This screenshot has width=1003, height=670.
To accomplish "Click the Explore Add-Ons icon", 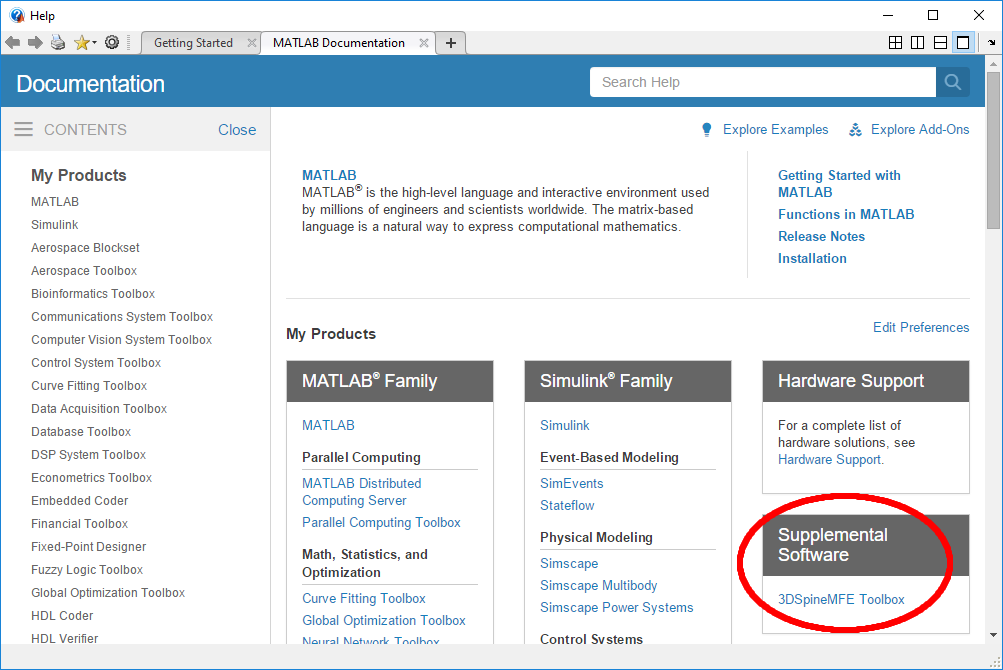I will 855,130.
